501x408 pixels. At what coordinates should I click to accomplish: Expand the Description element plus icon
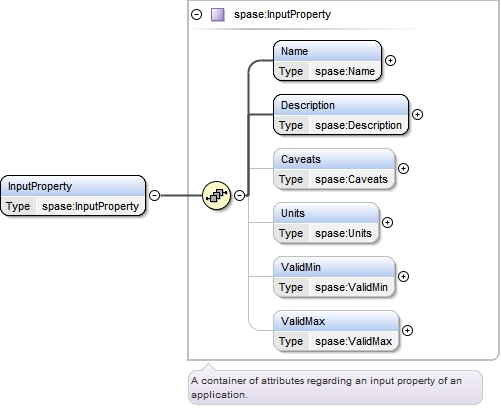pyautogui.click(x=417, y=114)
